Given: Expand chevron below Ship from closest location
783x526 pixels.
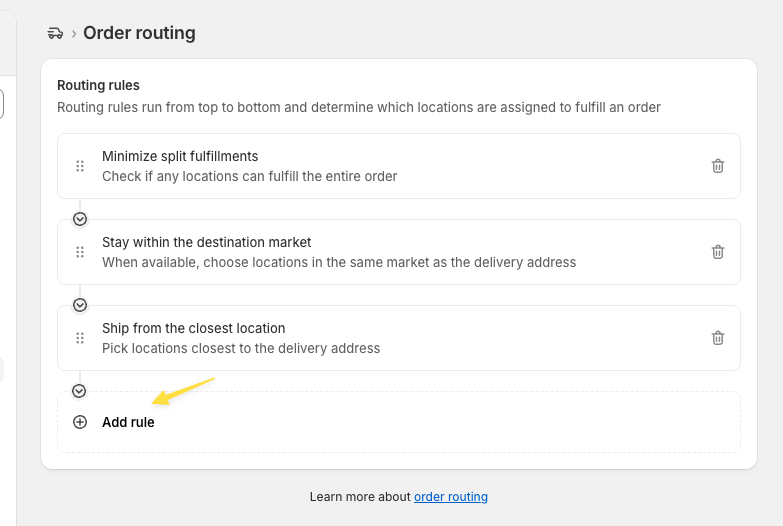Looking at the screenshot, I should (79, 391).
